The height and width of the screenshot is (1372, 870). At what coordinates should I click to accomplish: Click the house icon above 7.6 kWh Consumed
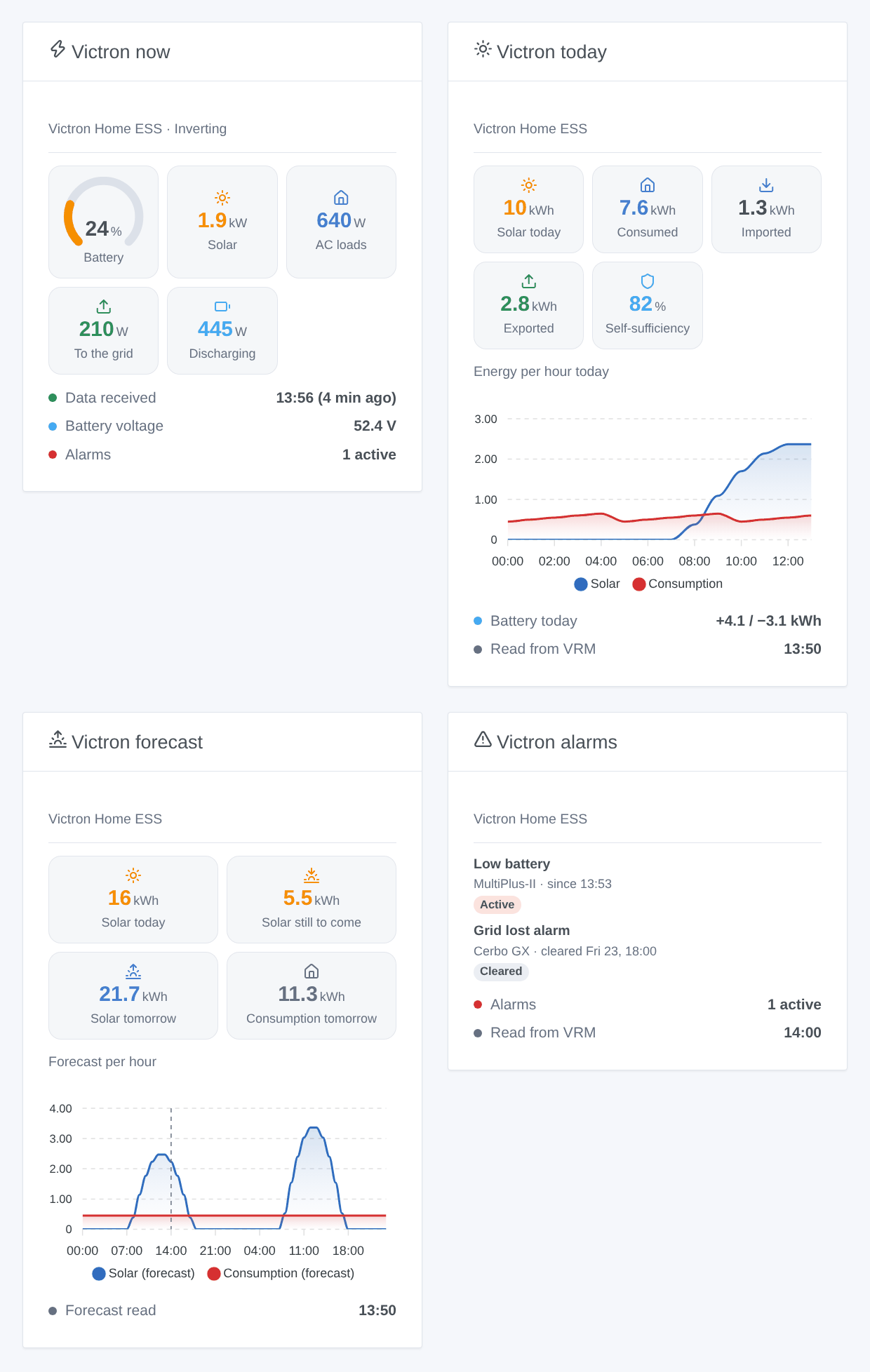click(648, 185)
